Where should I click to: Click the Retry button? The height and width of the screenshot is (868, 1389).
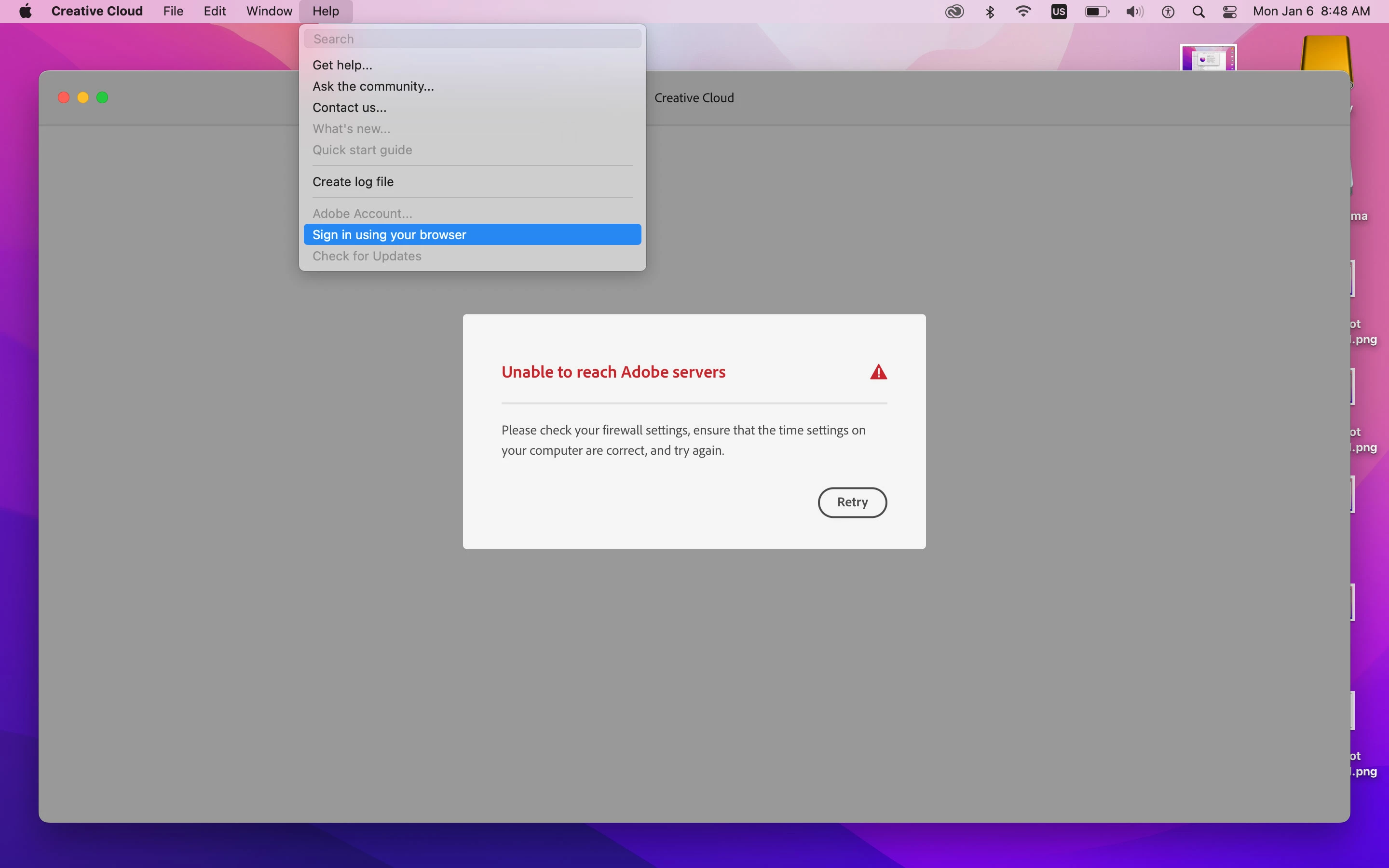[x=852, y=502]
